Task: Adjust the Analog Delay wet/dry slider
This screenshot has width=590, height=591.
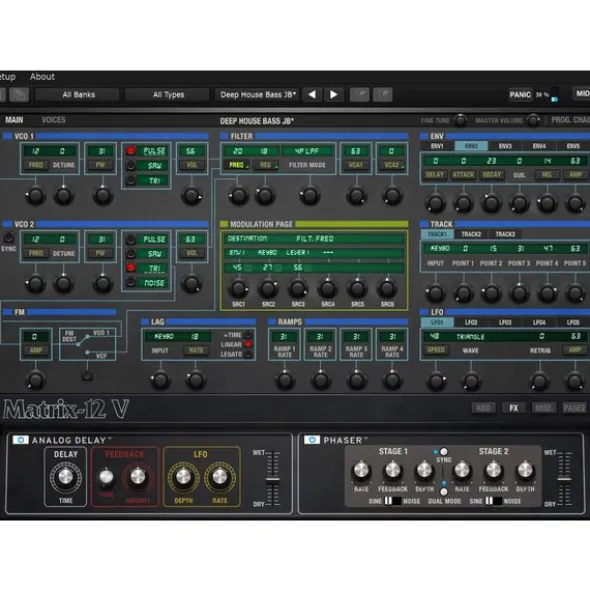Action: (x=273, y=479)
